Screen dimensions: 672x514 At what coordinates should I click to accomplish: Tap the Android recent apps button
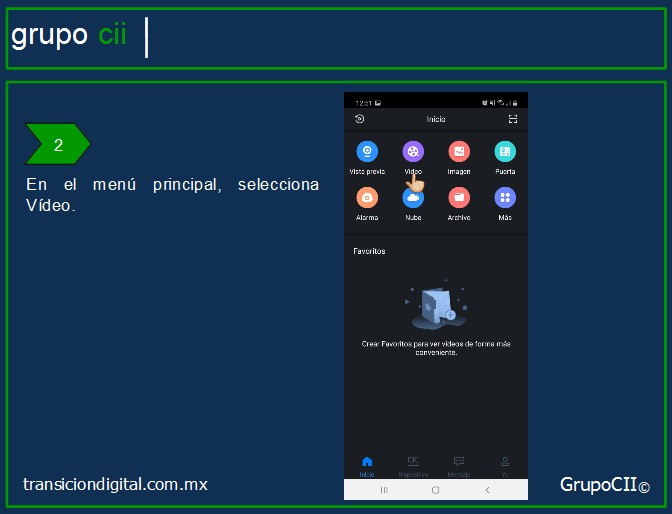coord(384,490)
